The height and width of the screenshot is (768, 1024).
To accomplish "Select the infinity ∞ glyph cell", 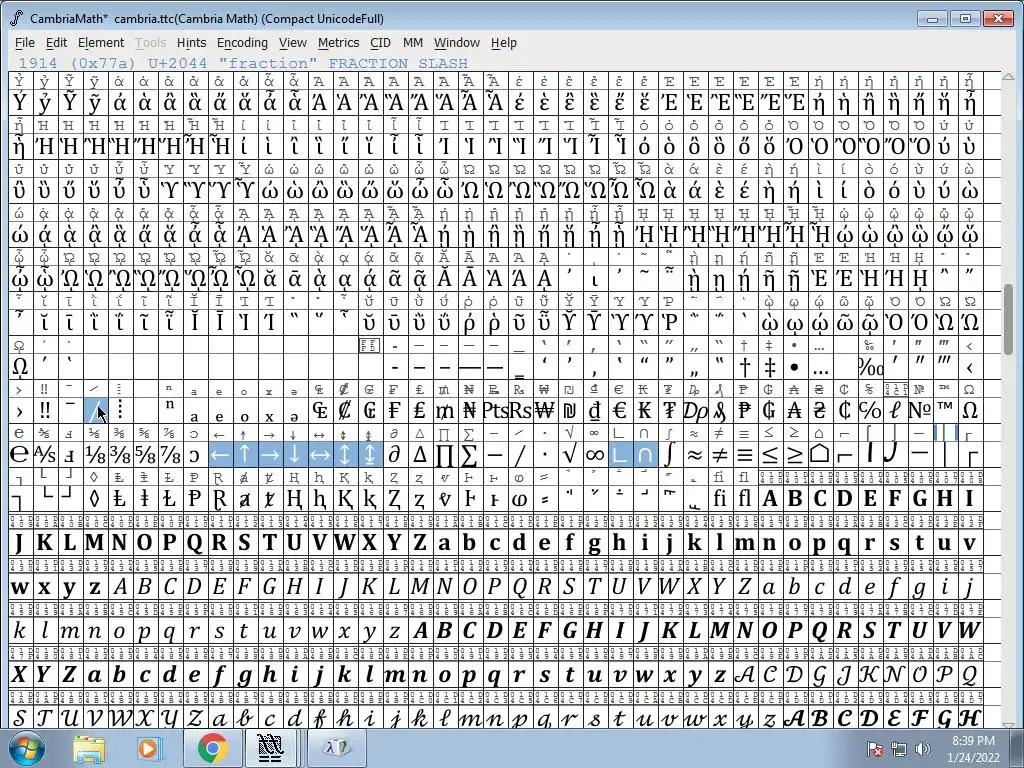I will (x=594, y=455).
